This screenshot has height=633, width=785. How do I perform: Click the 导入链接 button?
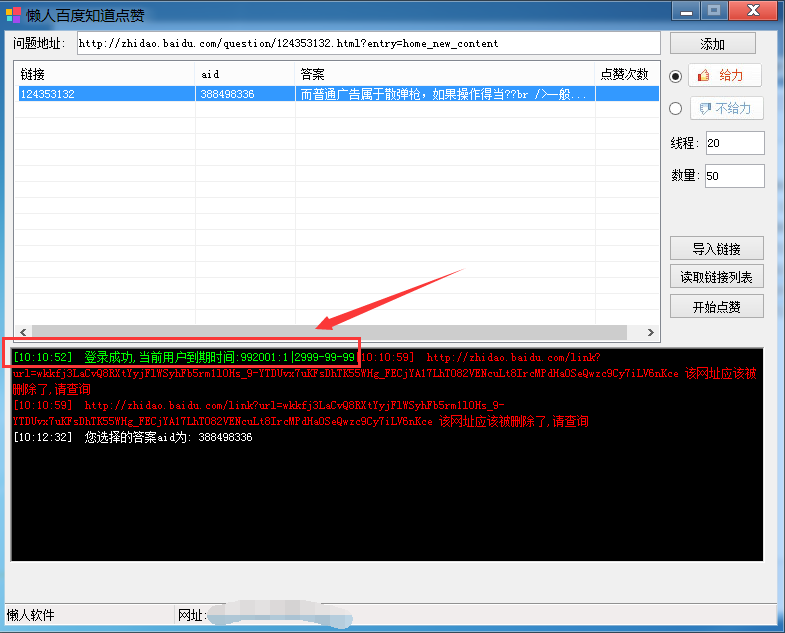click(716, 248)
